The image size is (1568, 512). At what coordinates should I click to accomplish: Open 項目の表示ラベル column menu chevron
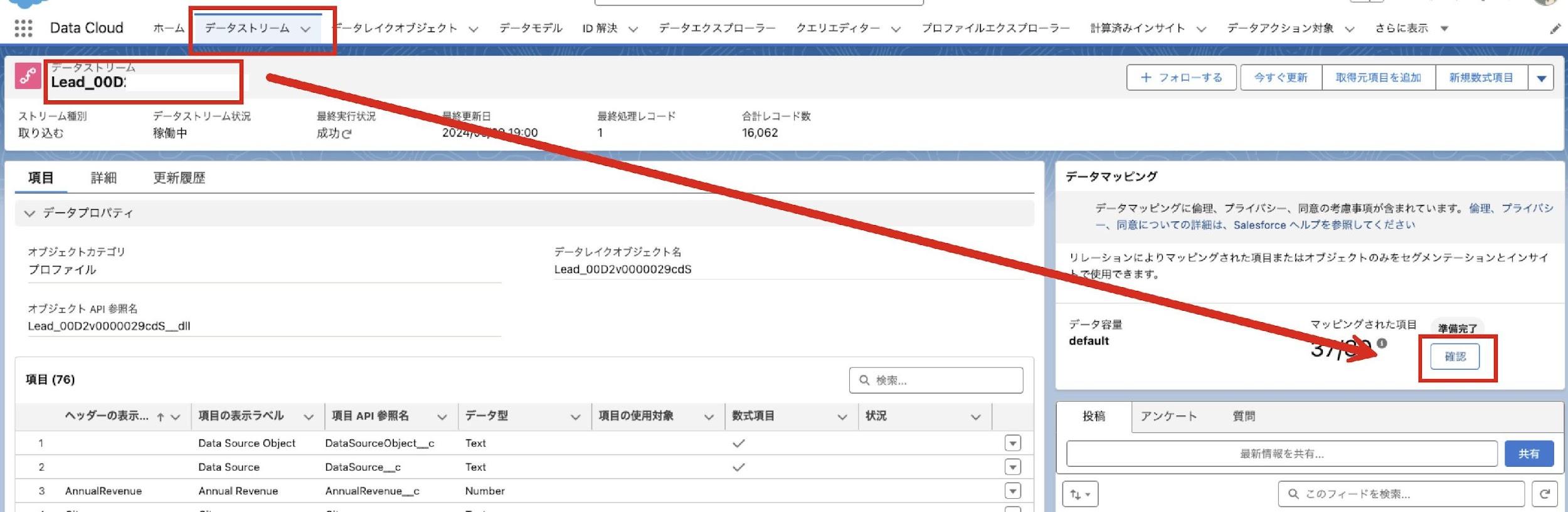[309, 417]
